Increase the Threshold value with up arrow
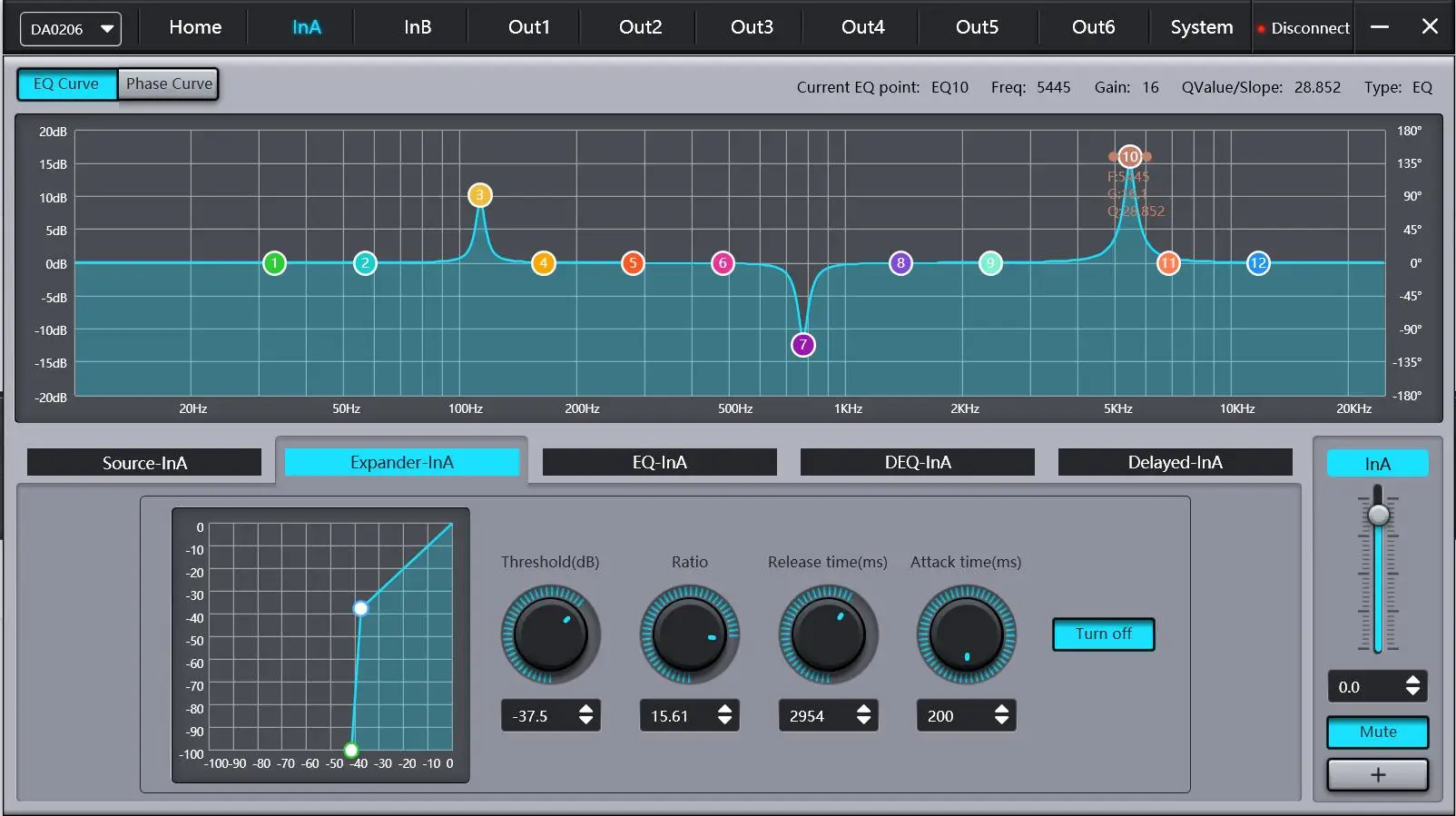The width and height of the screenshot is (1456, 816). (x=586, y=709)
